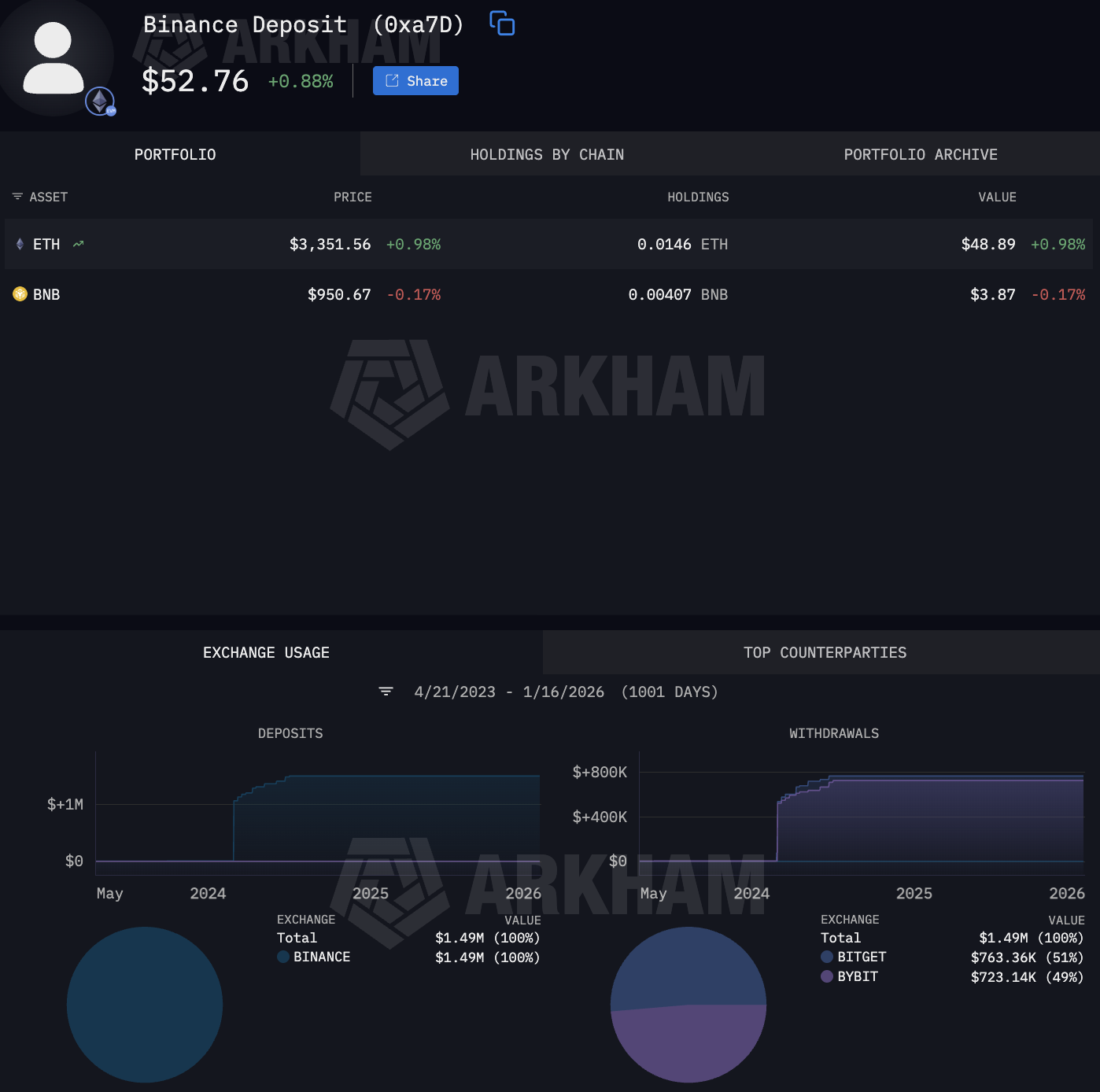This screenshot has height=1092, width=1100.
Task: Toggle the BYBIT legend dot under withdrawals
Action: point(825,976)
